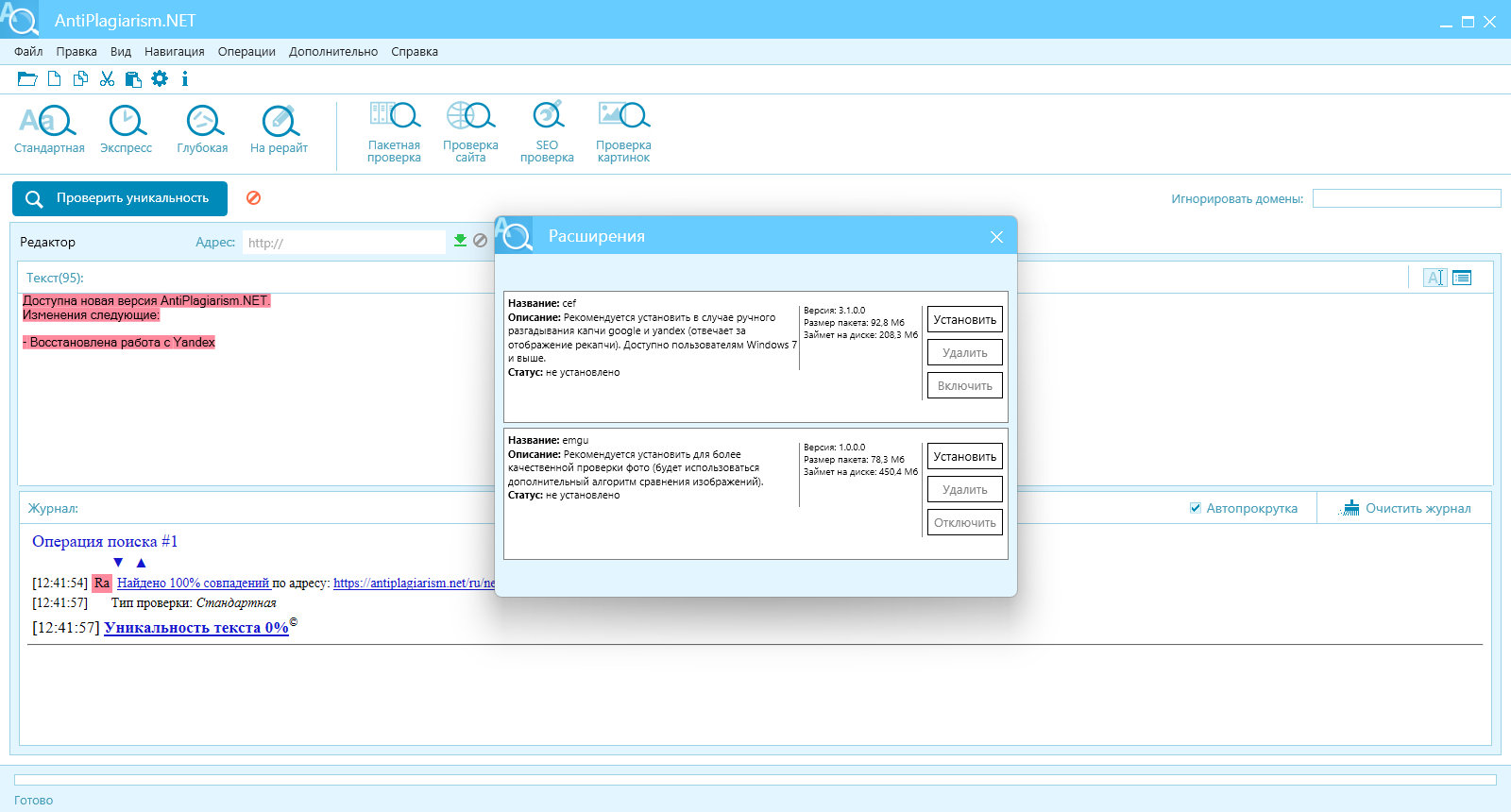Click the open folder toolbar icon
The height and width of the screenshot is (812, 1511).
click(x=27, y=79)
